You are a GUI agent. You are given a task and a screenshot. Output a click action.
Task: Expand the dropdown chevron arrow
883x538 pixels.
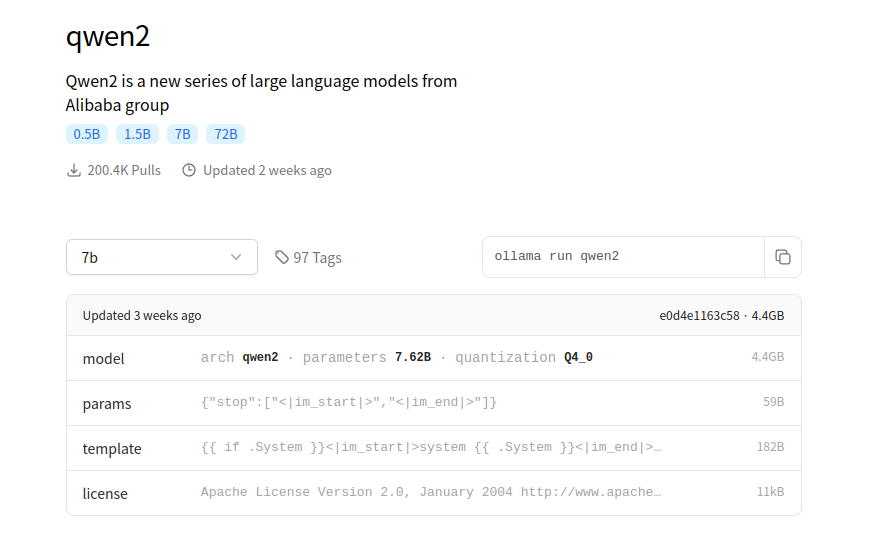236,257
